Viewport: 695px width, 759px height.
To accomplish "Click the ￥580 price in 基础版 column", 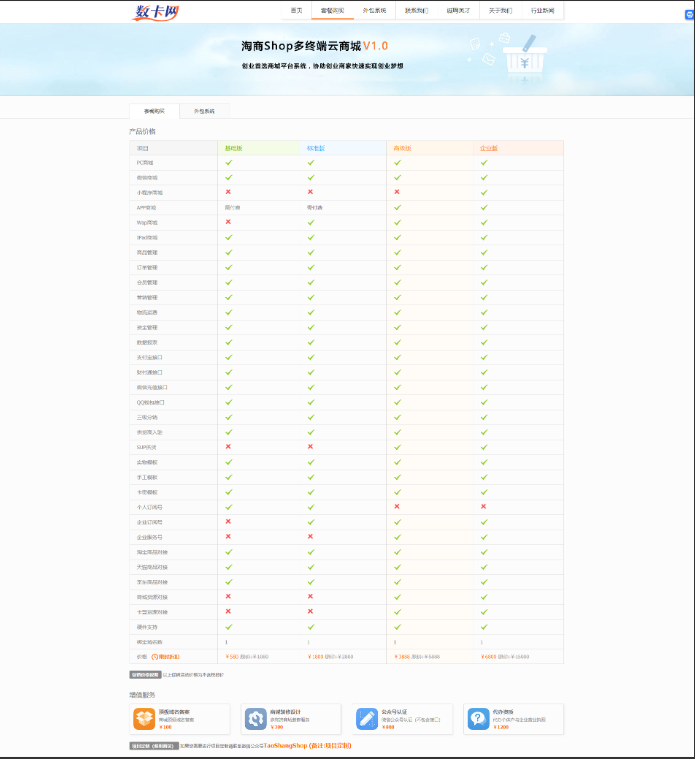I will pyautogui.click(x=232, y=657).
